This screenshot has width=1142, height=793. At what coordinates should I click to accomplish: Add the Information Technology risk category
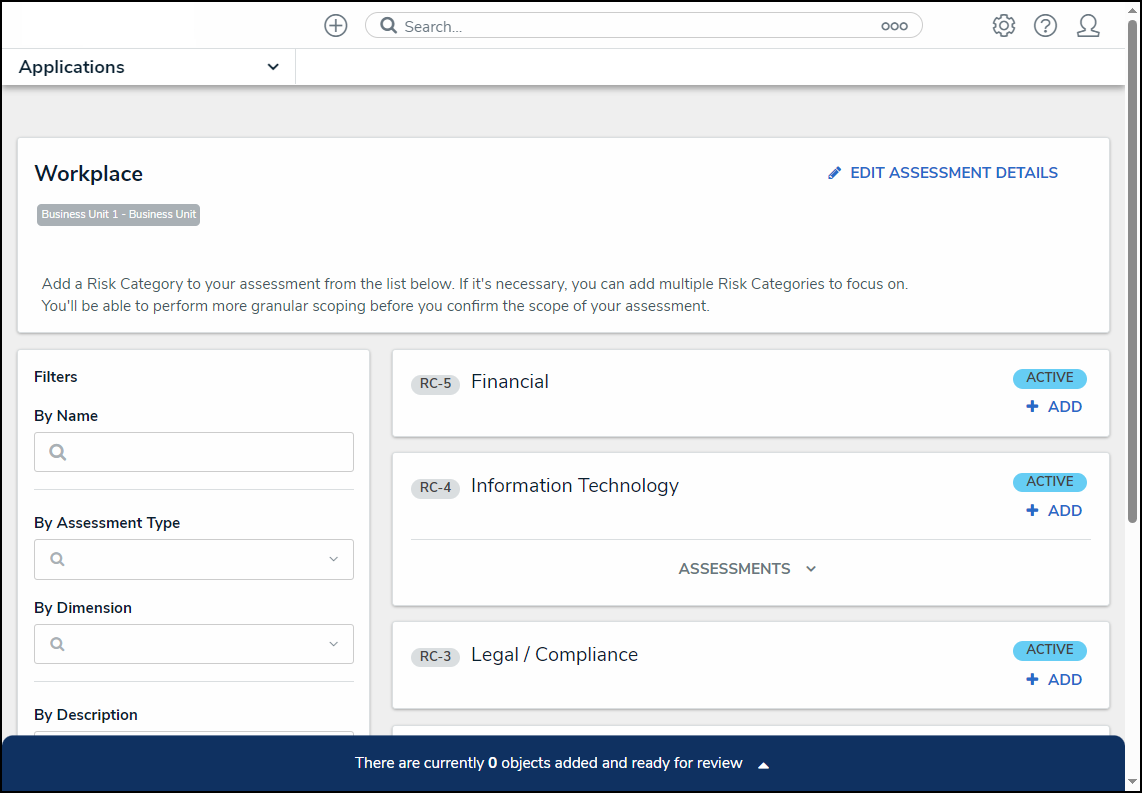pos(1054,511)
